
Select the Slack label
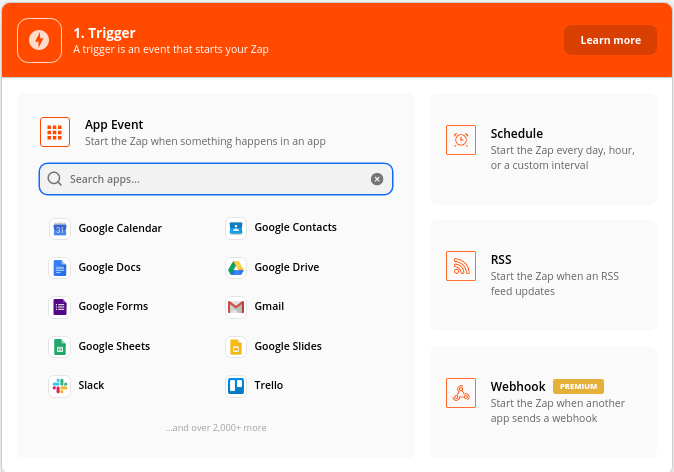pos(91,385)
